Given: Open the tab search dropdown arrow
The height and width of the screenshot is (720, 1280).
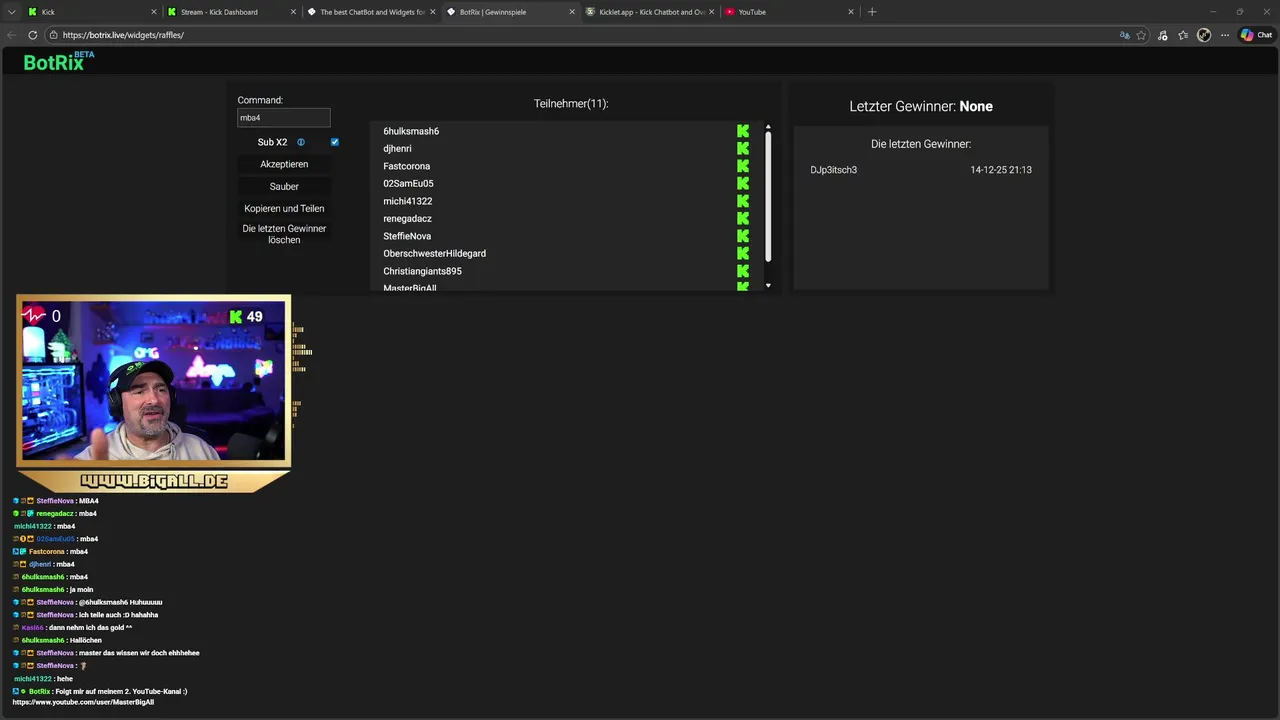Looking at the screenshot, I should (11, 12).
